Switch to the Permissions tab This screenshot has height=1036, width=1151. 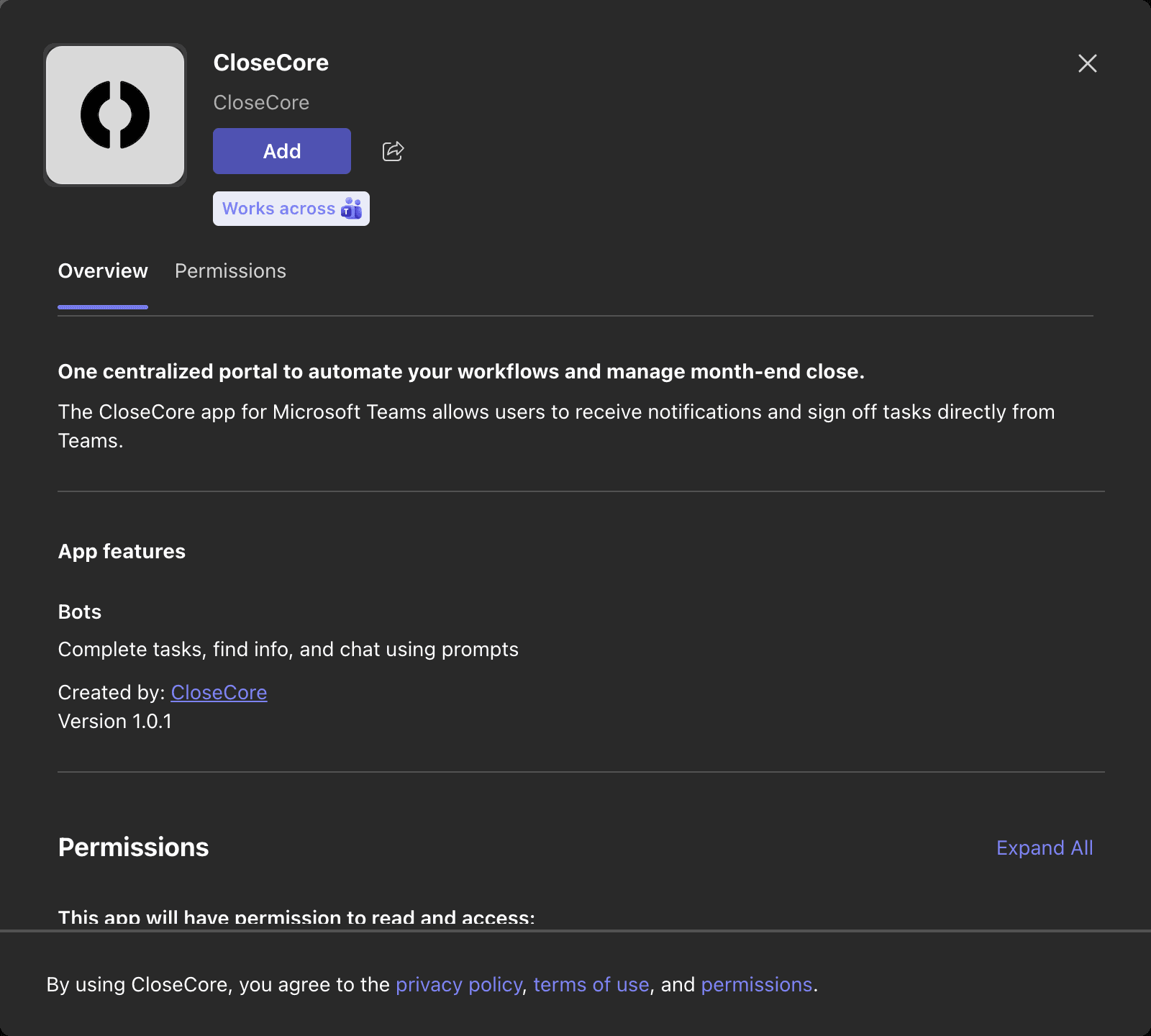(x=230, y=271)
